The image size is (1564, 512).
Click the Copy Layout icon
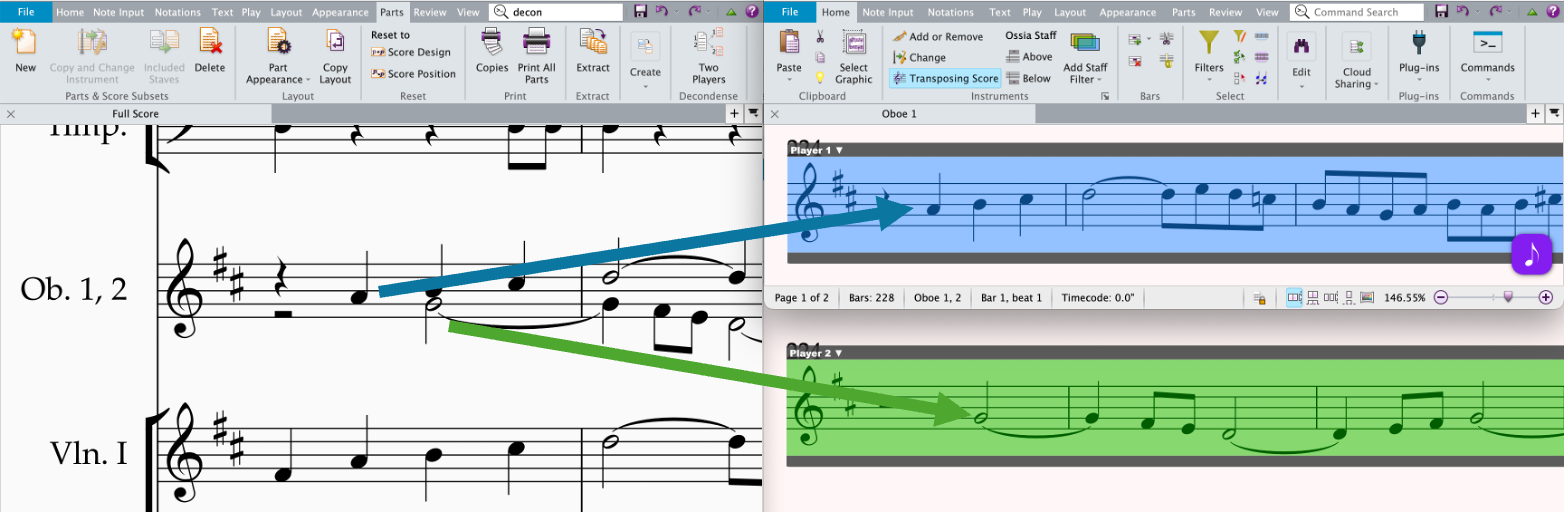pos(335,44)
